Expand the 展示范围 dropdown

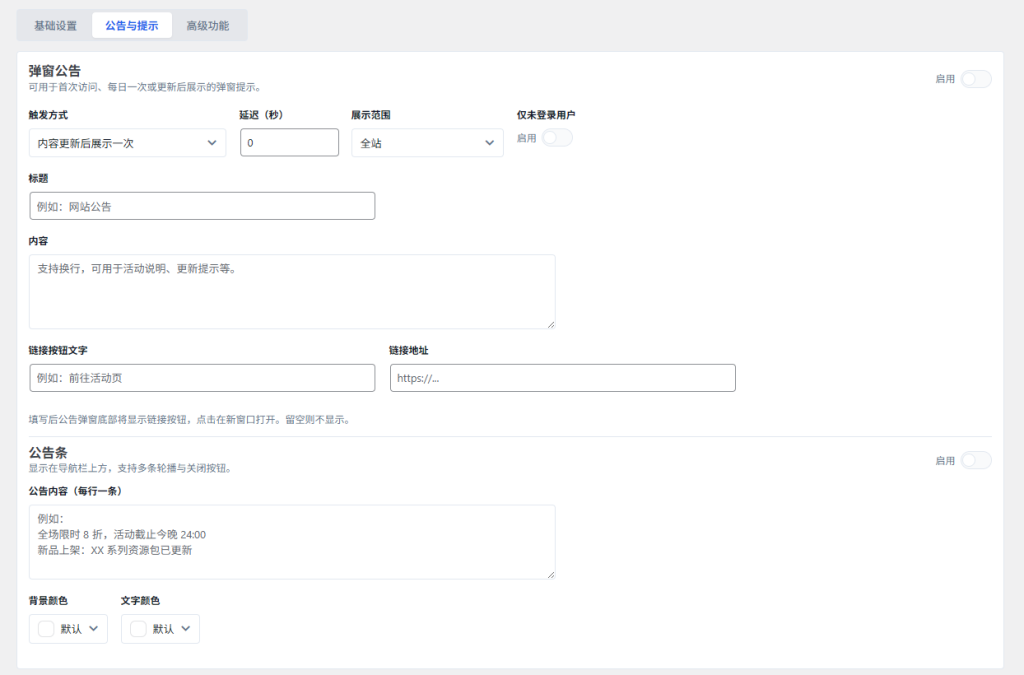pos(427,143)
